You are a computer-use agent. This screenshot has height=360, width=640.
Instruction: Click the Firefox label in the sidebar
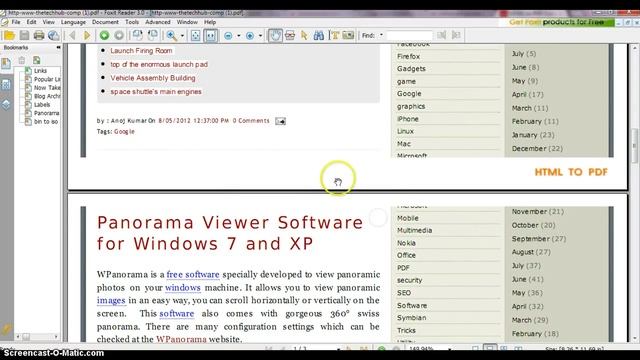coord(408,56)
